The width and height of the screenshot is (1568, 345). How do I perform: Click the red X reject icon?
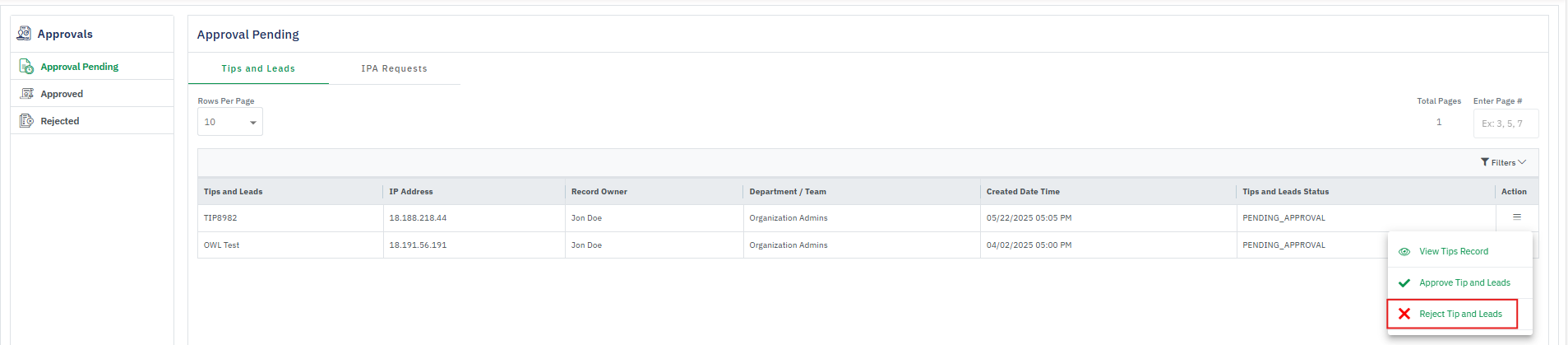point(1404,314)
